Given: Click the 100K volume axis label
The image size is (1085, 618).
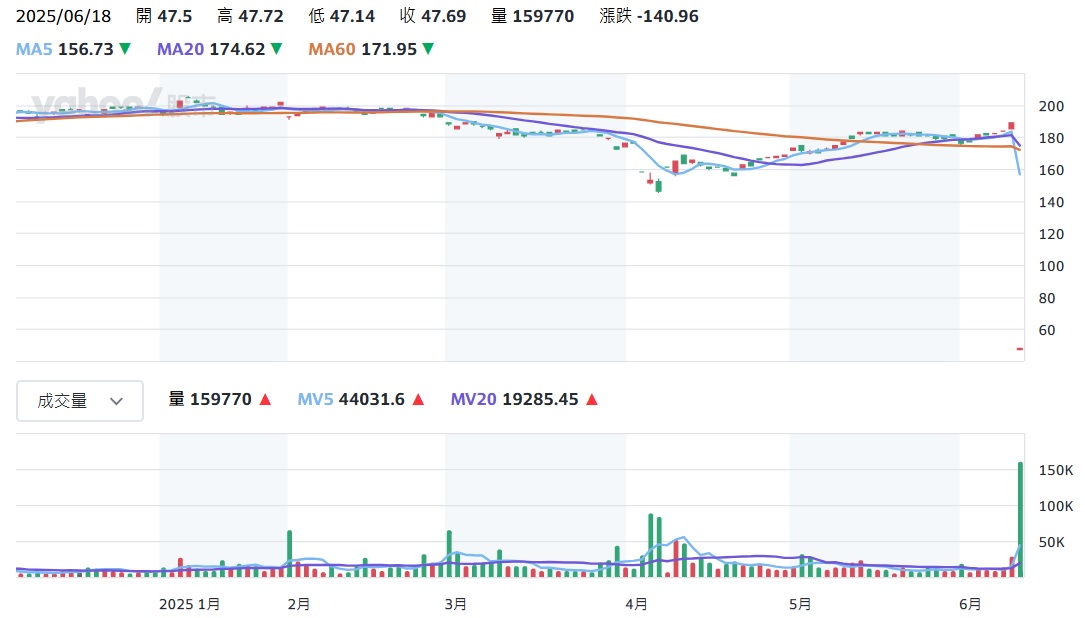Looking at the screenshot, I should click(x=1056, y=507).
